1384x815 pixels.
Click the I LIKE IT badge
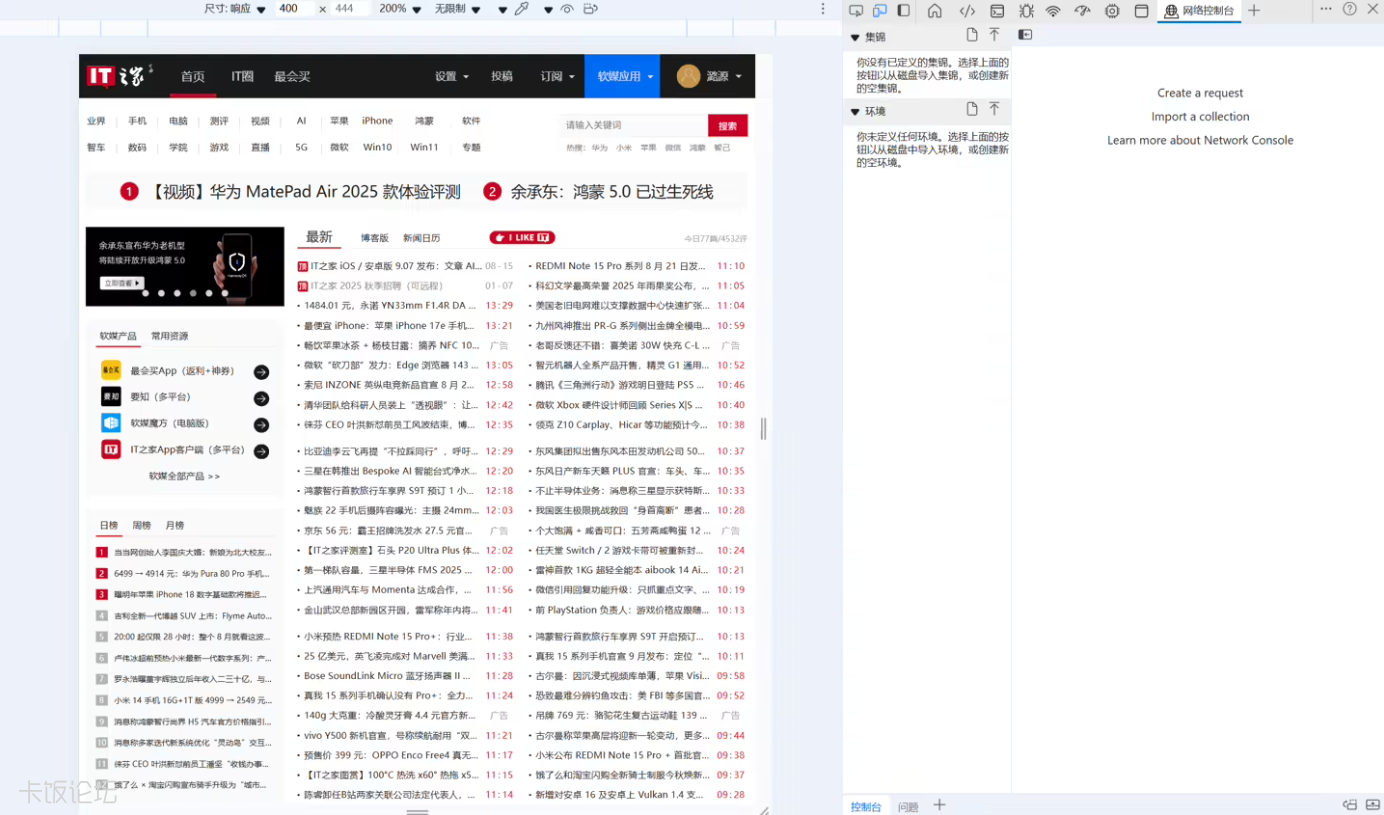pyautogui.click(x=522, y=238)
